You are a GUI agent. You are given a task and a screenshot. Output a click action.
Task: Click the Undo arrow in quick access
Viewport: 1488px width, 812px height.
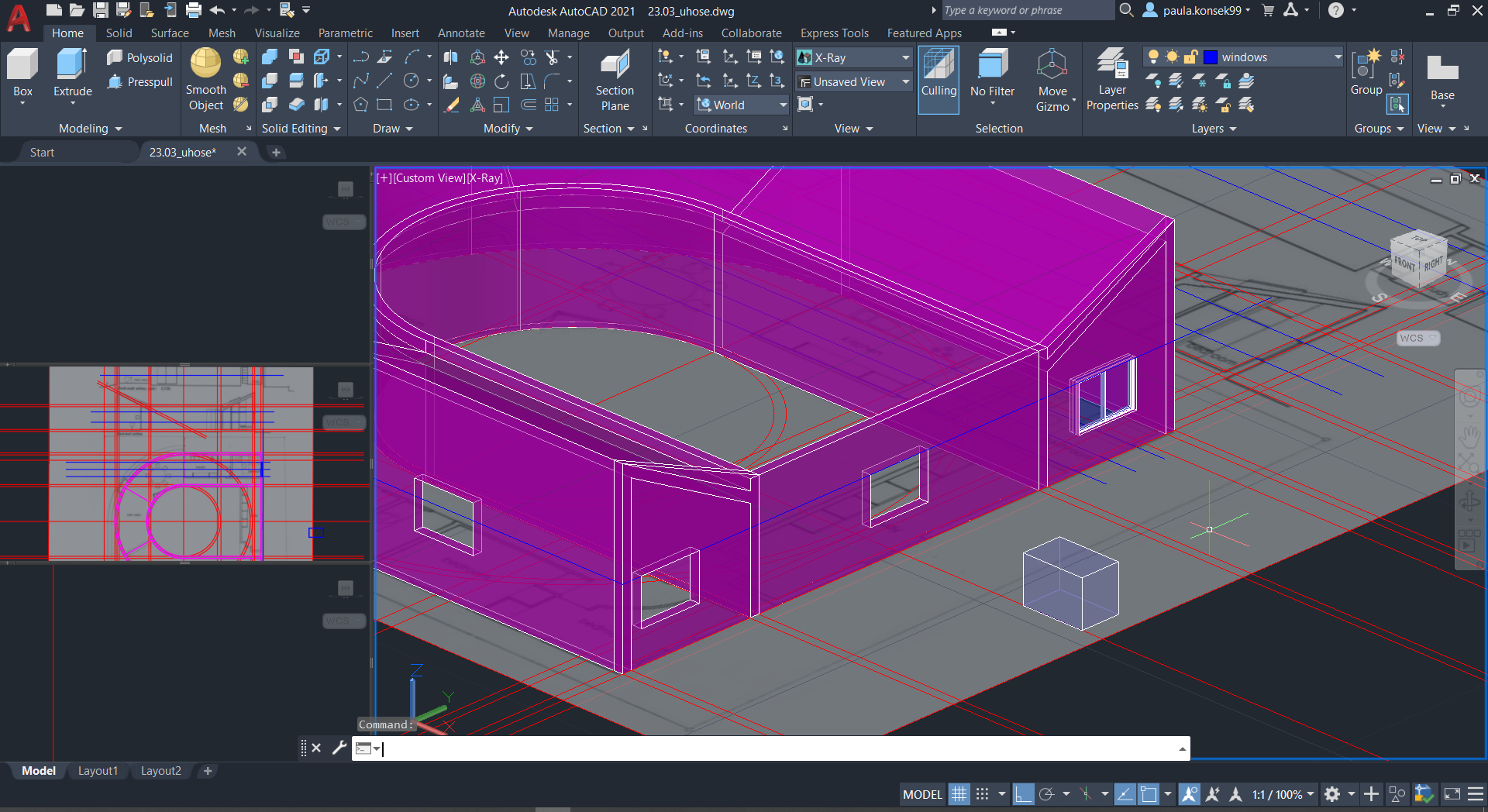coord(217,10)
